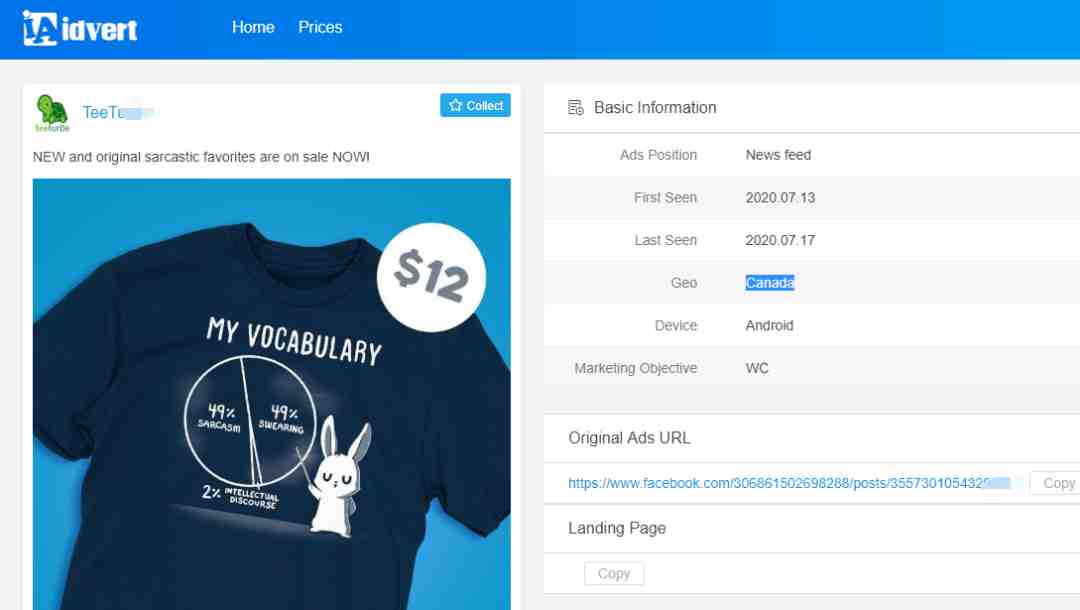The width and height of the screenshot is (1080, 610).
Task: Copy the landing page URL
Action: tap(614, 574)
